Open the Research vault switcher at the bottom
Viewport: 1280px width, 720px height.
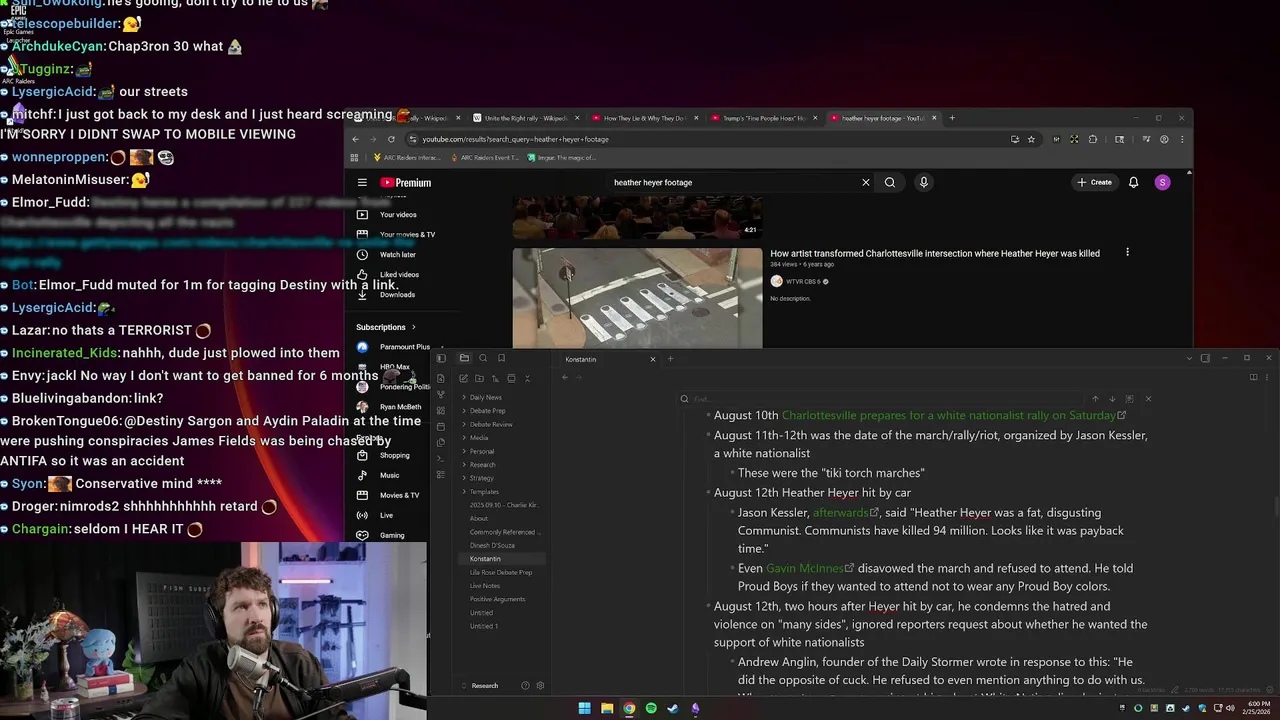[x=485, y=686]
